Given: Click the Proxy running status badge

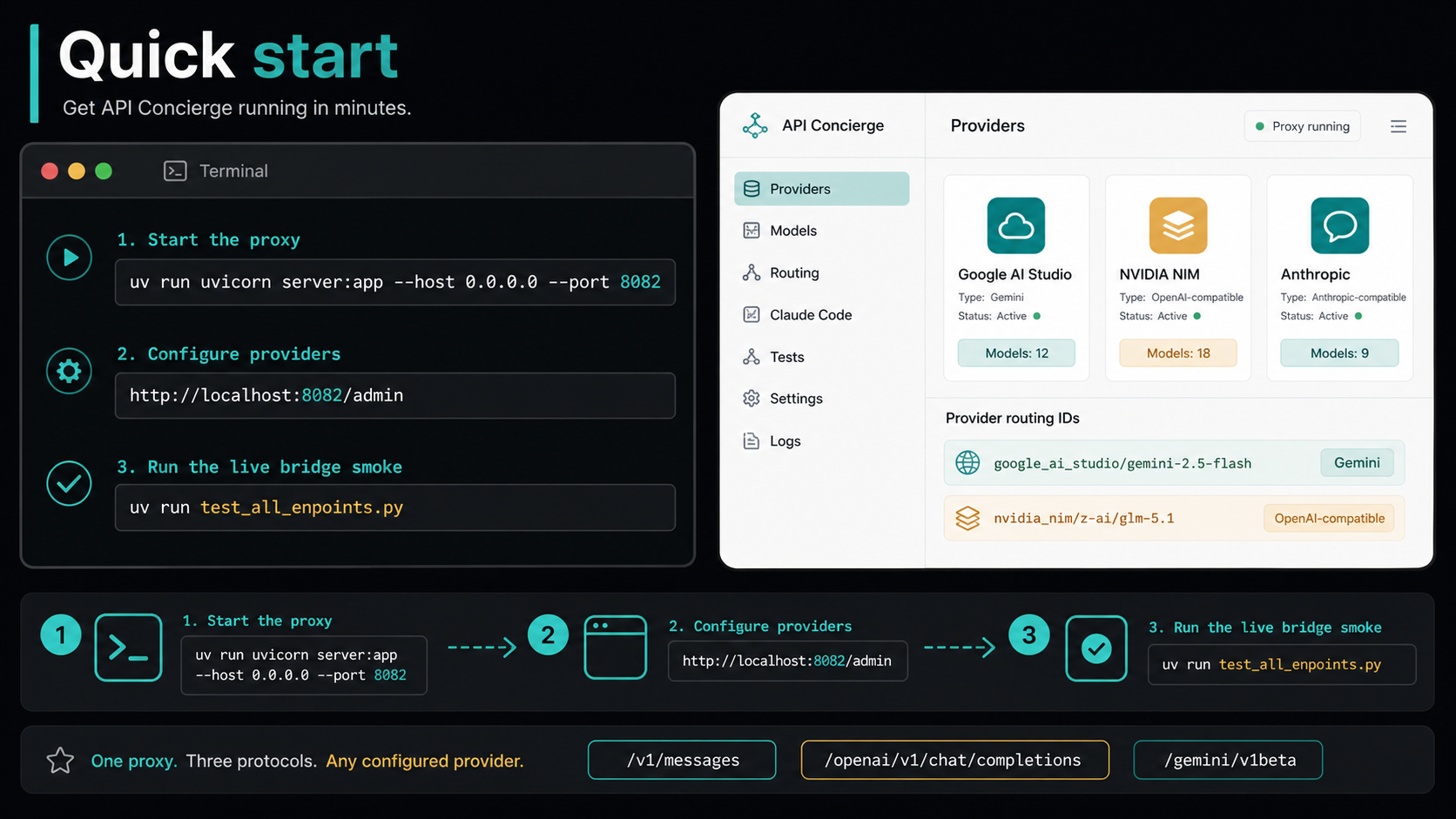Looking at the screenshot, I should [x=1302, y=126].
